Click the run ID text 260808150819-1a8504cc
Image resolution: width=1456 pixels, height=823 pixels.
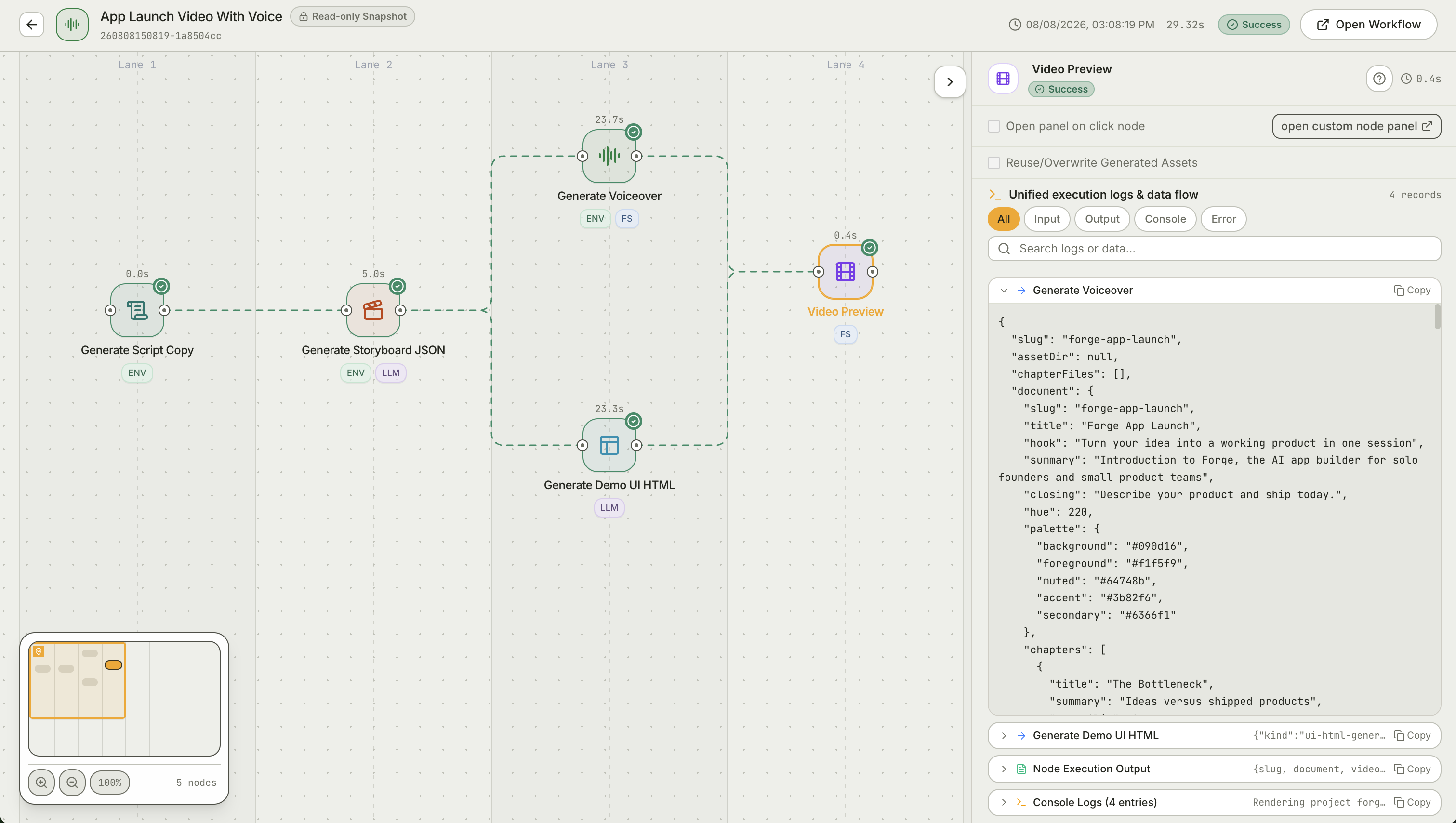tap(160, 36)
